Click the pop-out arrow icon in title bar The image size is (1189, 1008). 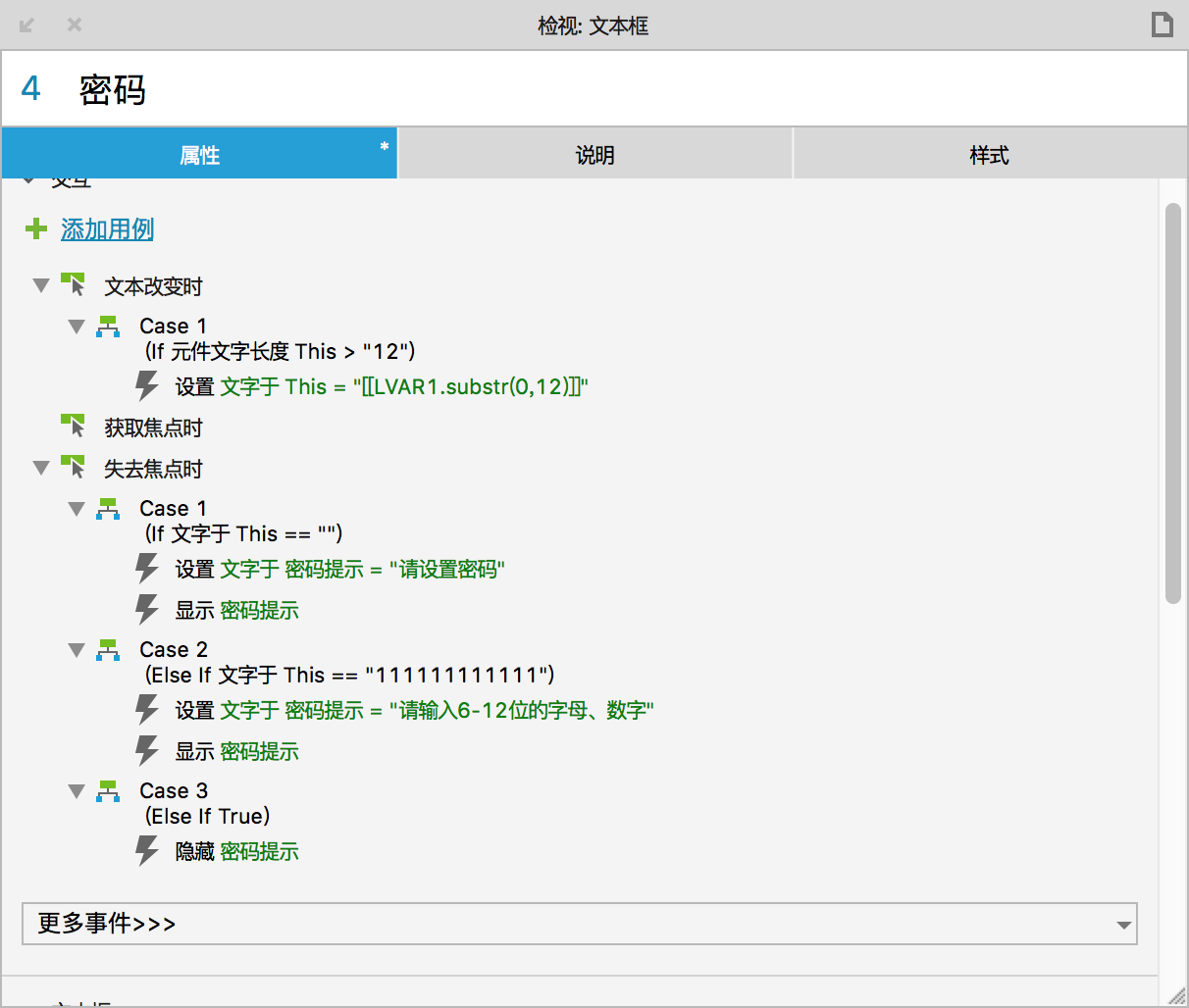tap(27, 25)
